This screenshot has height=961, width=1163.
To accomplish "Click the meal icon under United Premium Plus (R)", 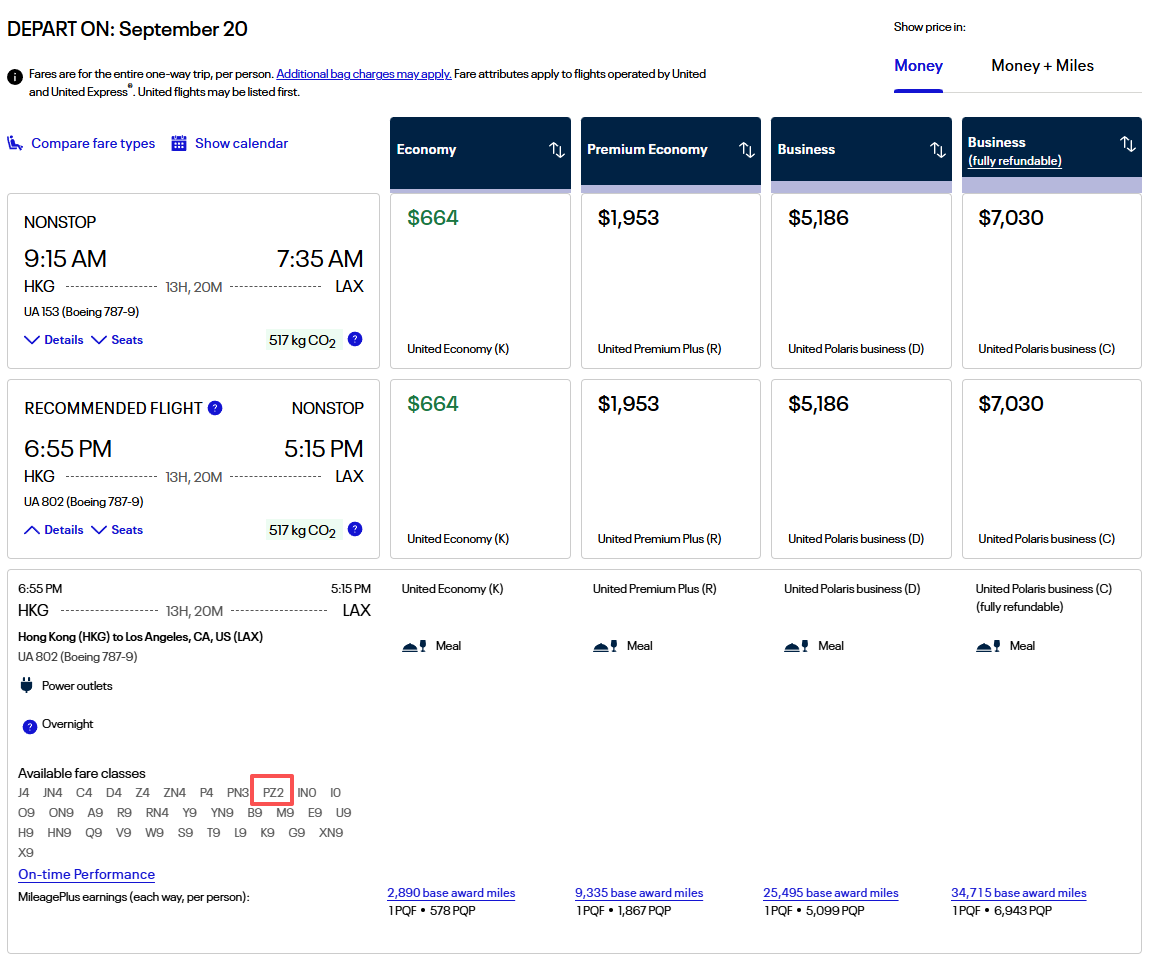I will pos(605,646).
